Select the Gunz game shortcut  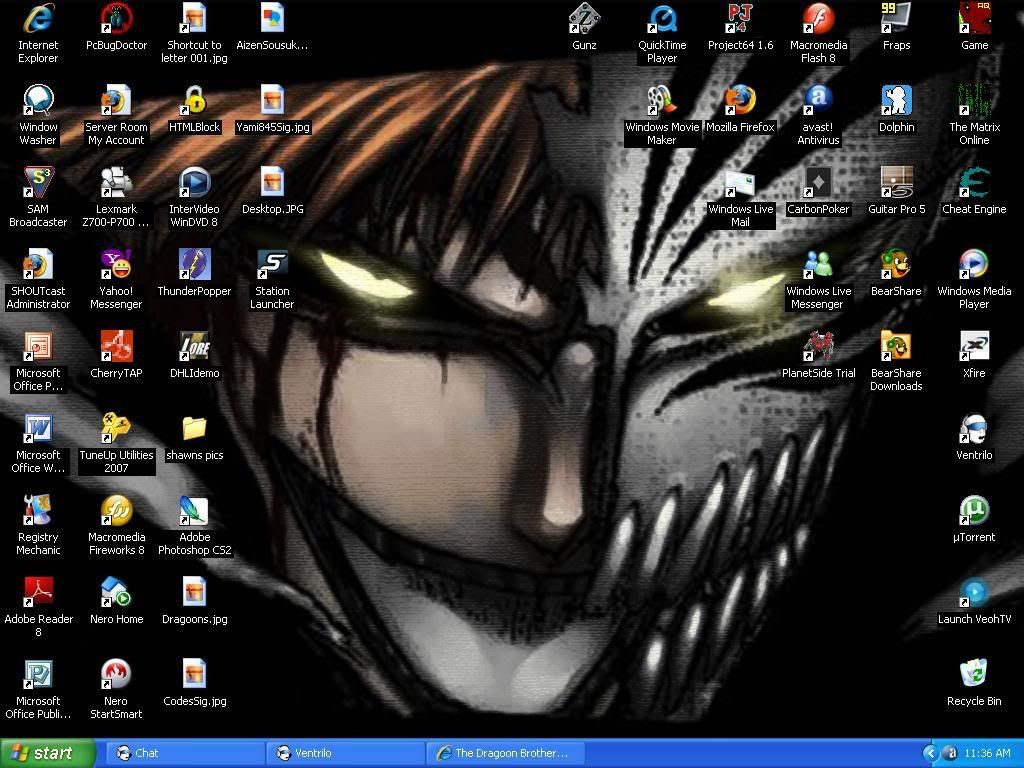(584, 18)
